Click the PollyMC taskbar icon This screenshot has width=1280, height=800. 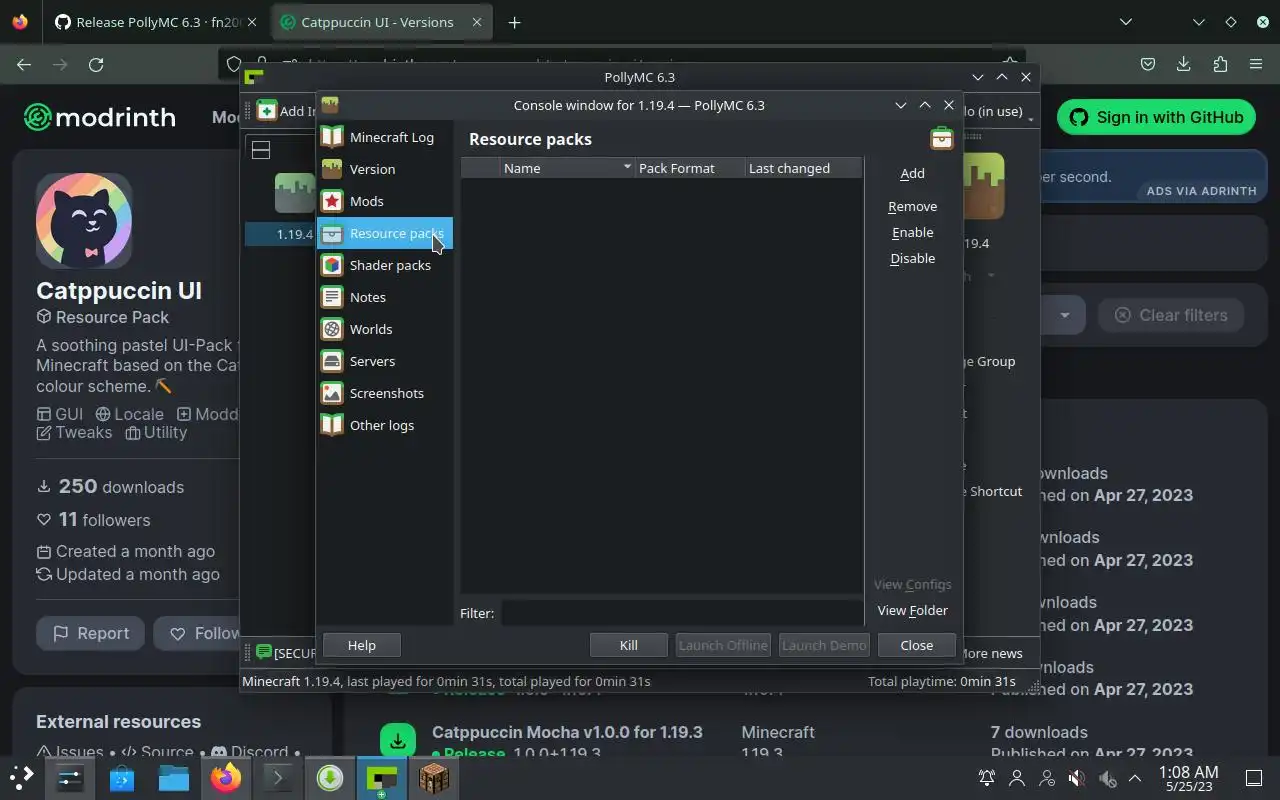382,778
